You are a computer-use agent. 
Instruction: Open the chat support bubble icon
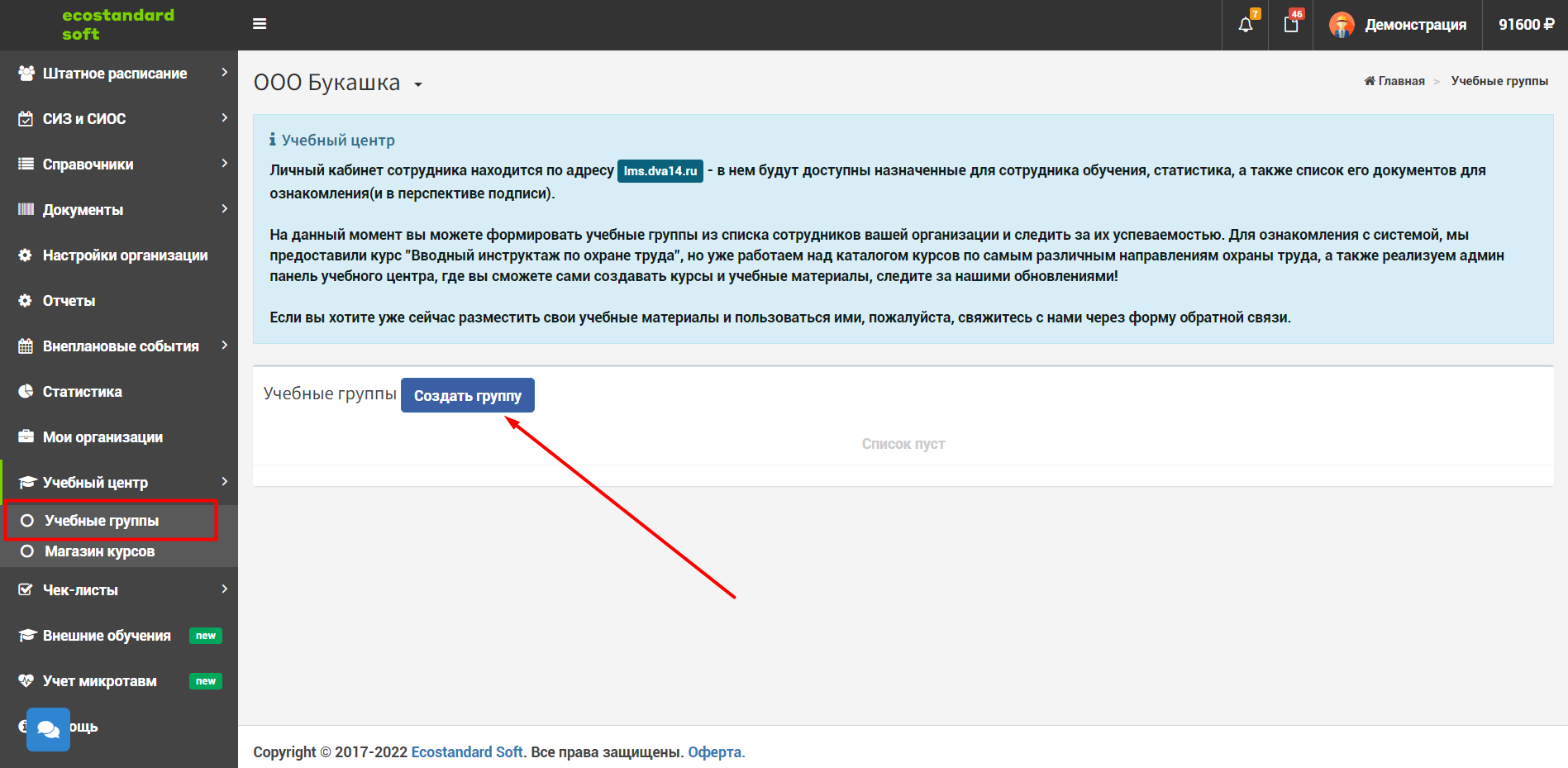coord(48,729)
